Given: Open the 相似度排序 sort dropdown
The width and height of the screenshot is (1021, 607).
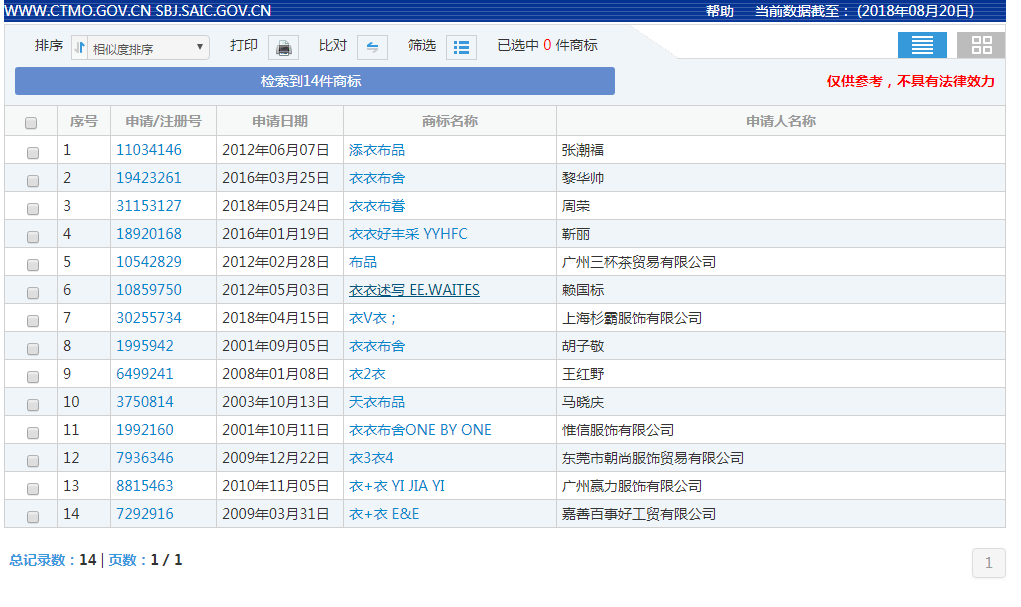Looking at the screenshot, I should pos(148,48).
